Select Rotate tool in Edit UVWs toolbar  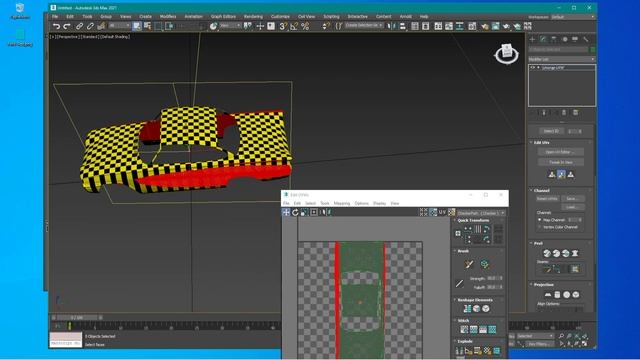(295, 212)
